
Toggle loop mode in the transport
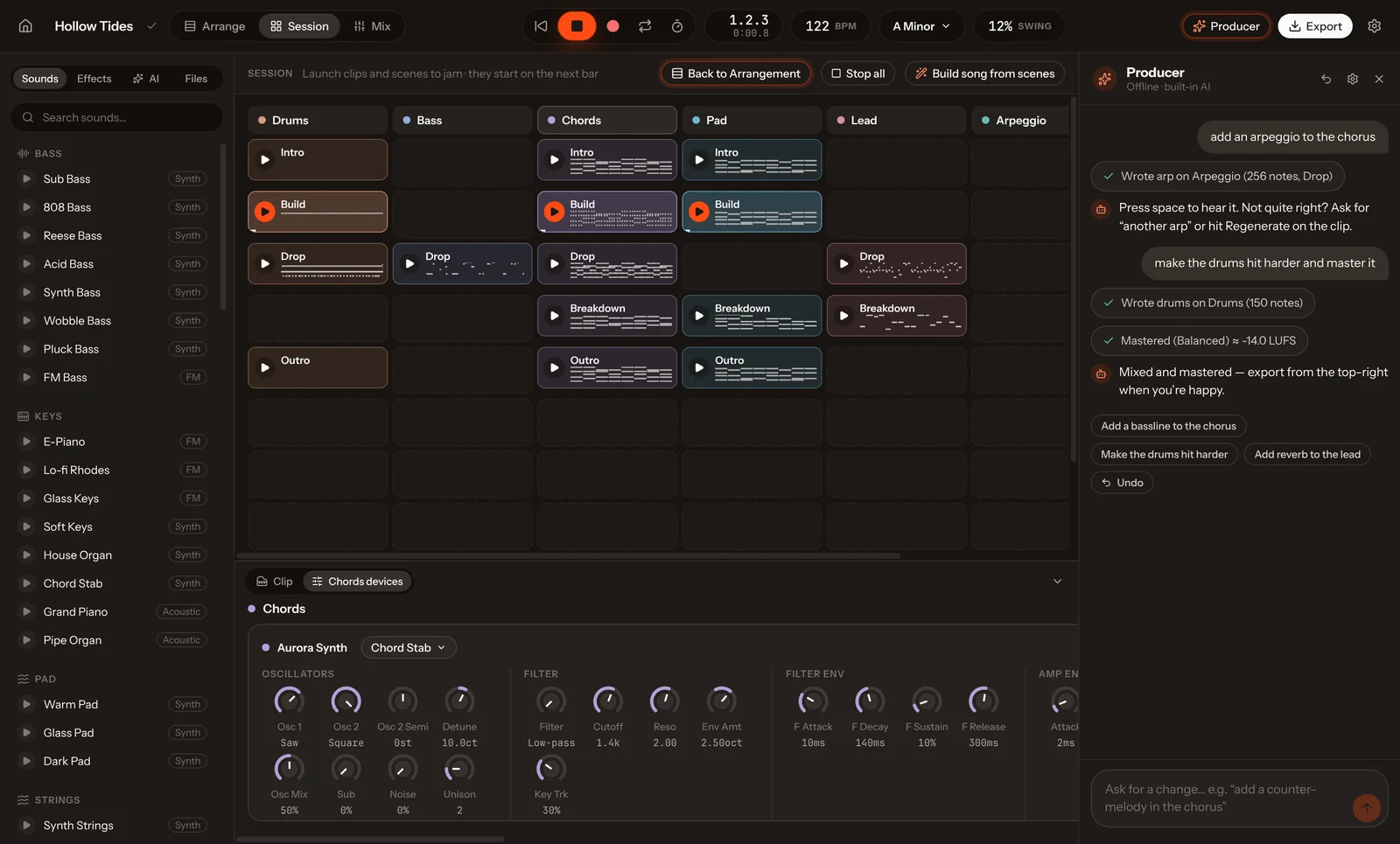point(645,26)
